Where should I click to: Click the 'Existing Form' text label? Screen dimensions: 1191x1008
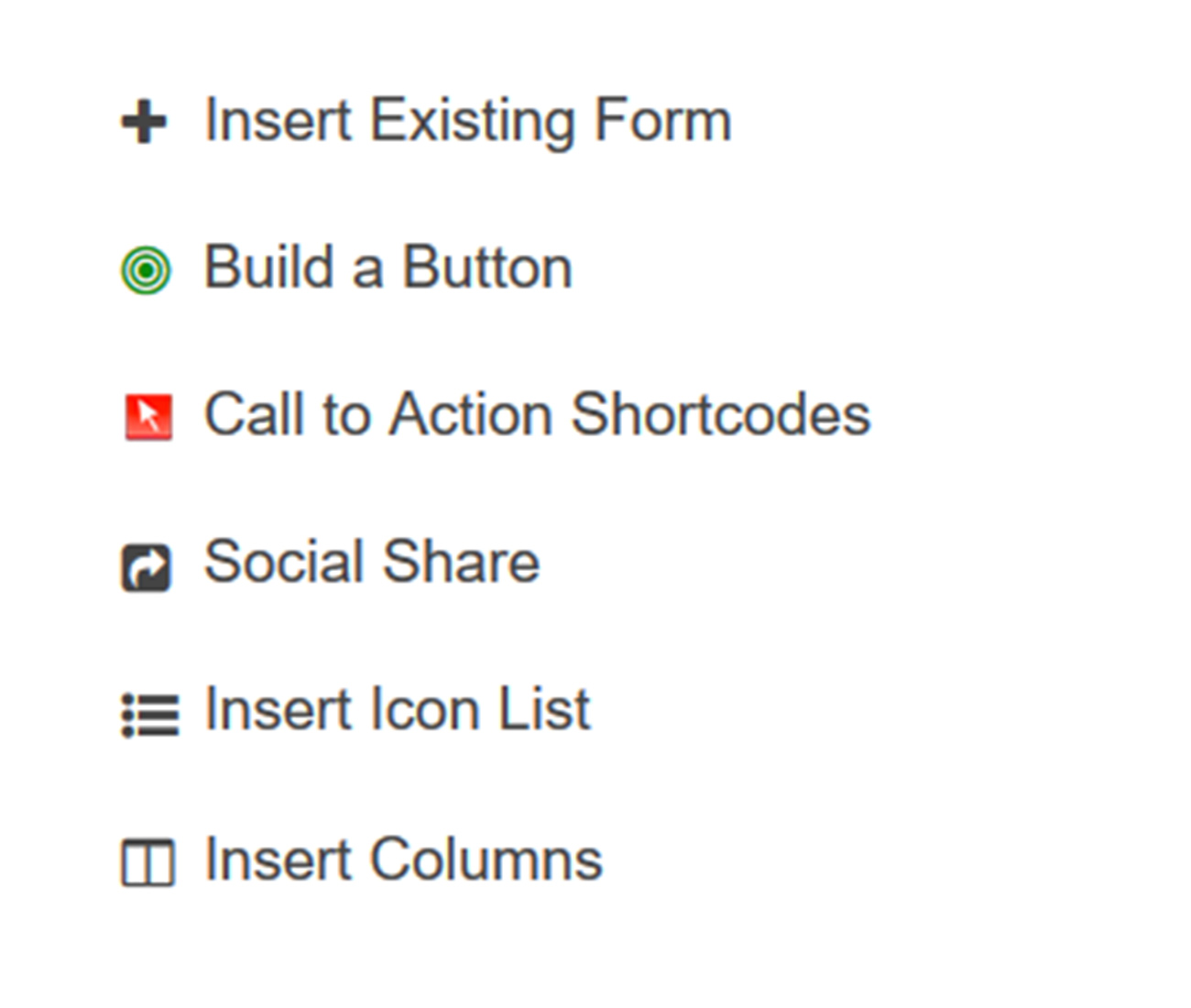pos(551,121)
